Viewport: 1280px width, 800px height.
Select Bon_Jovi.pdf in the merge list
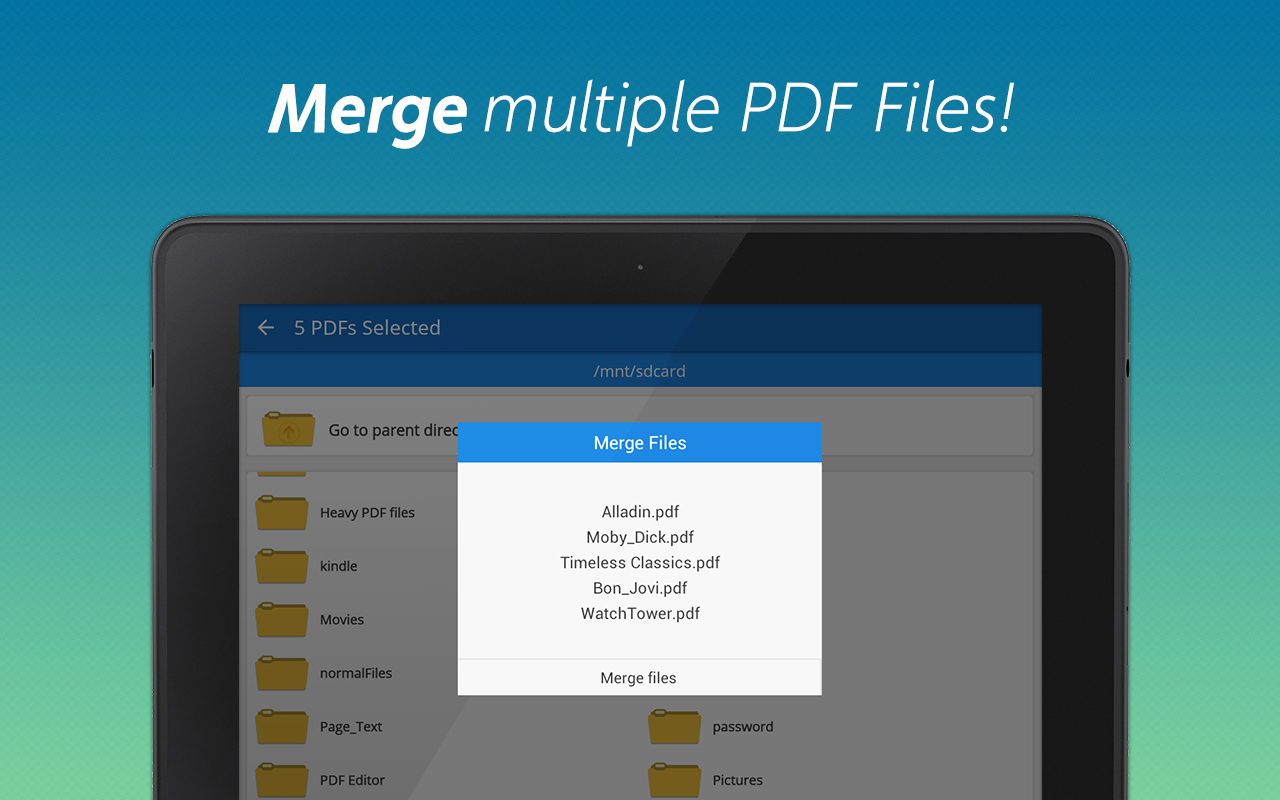(639, 588)
